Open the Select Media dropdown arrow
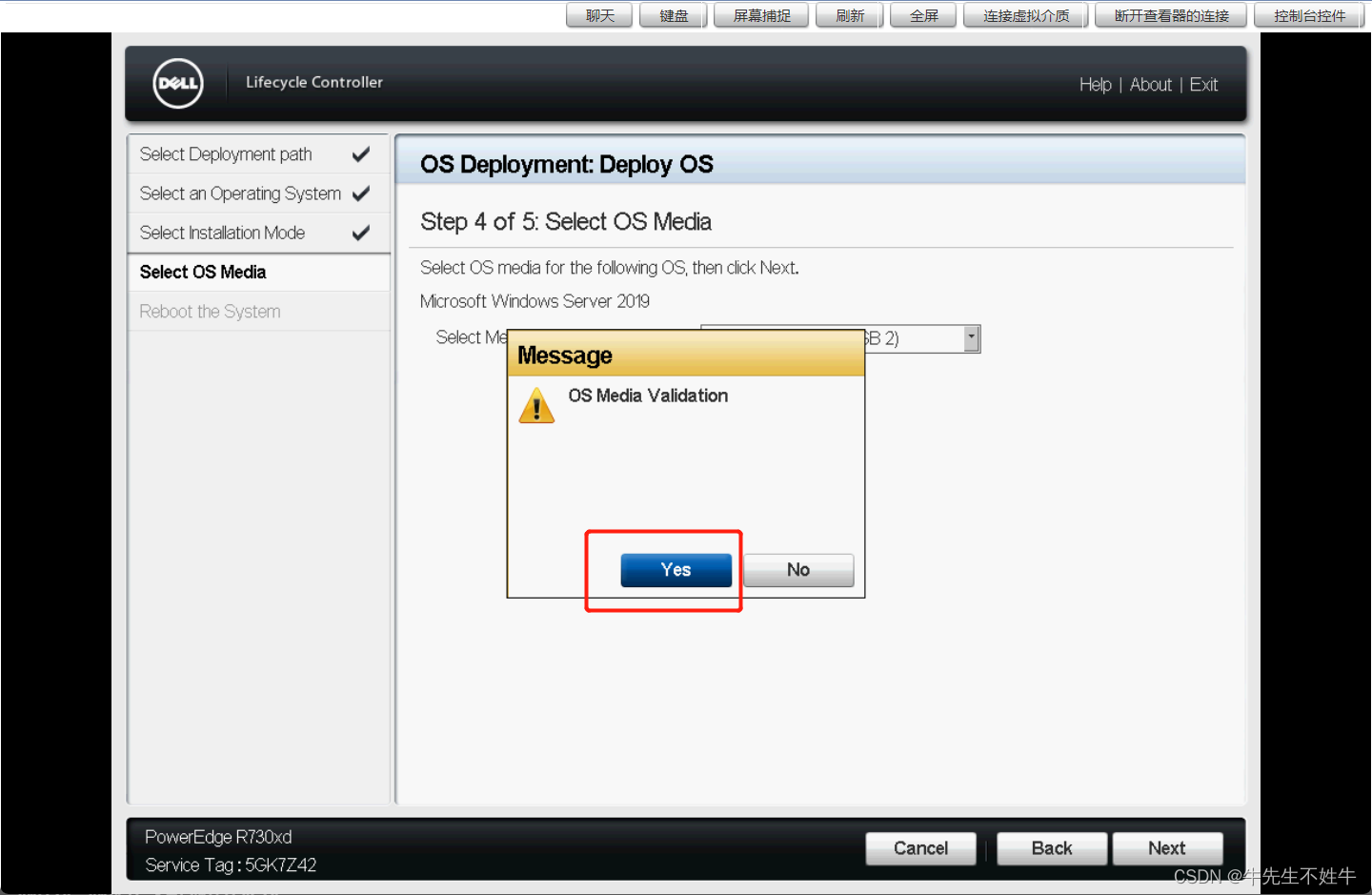1372x895 pixels. point(971,338)
